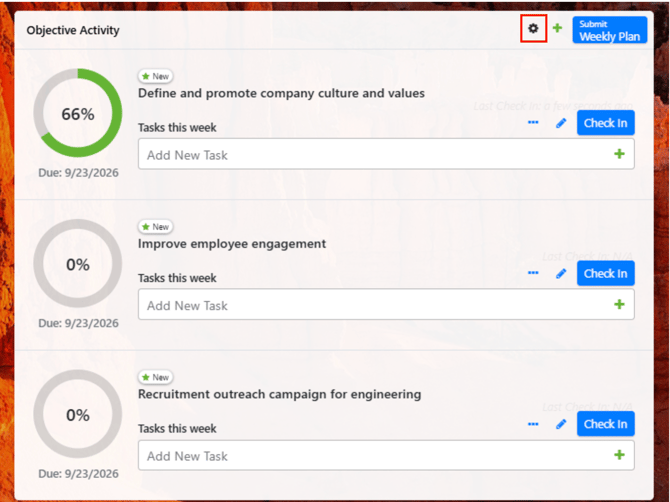This screenshot has width=670, height=502.
Task: Add task plus icon for employee engagement
Action: pyautogui.click(x=619, y=304)
